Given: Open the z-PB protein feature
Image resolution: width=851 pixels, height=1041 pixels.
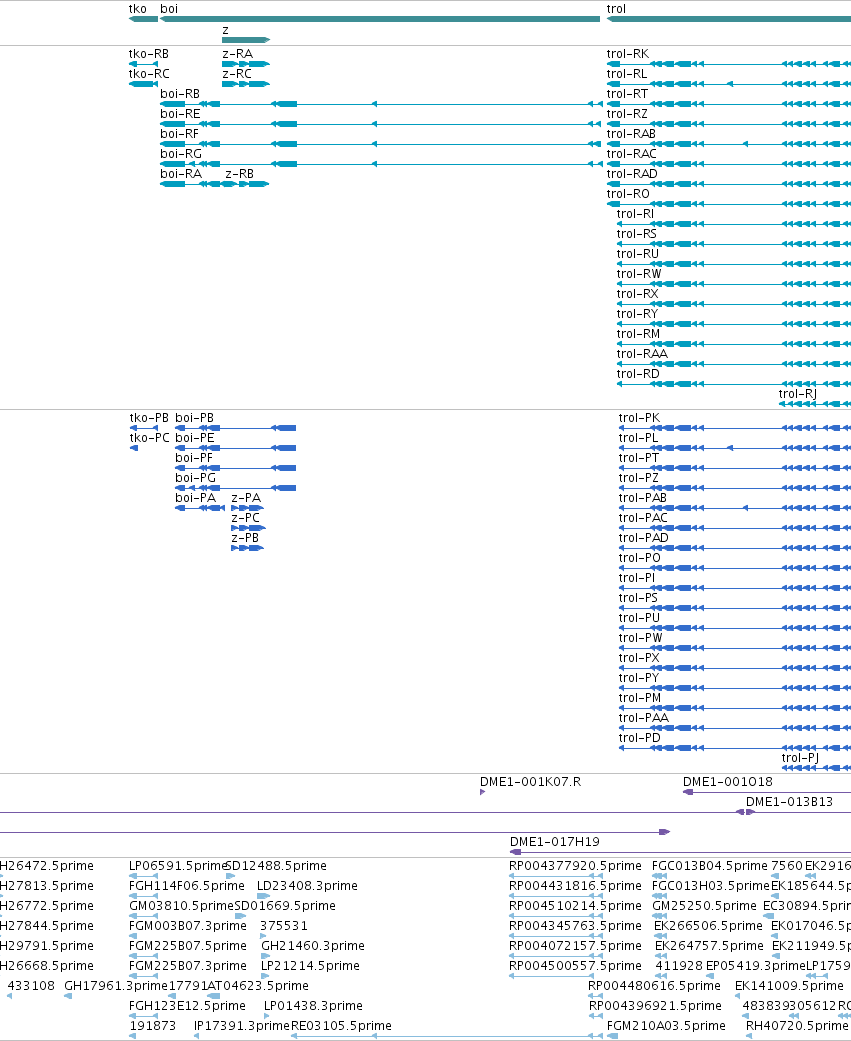Looking at the screenshot, I should (x=245, y=537).
